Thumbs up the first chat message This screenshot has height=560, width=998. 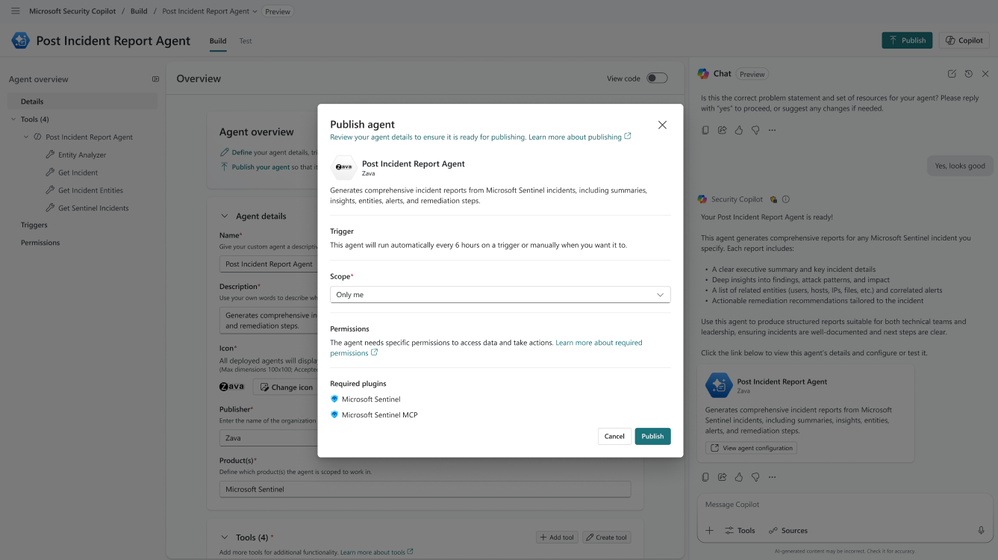(738, 130)
